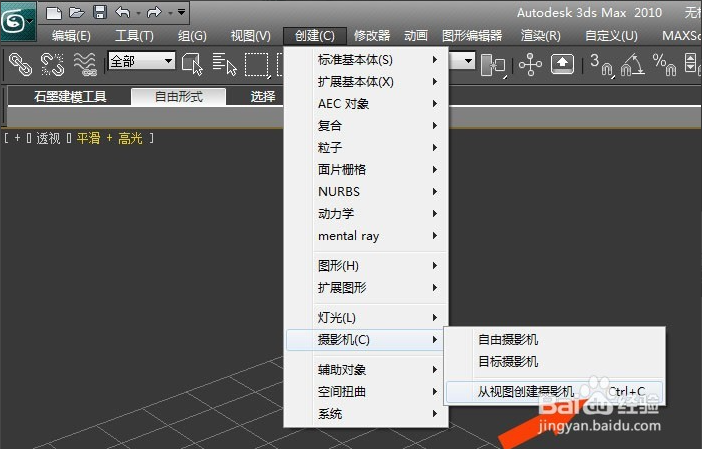The height and width of the screenshot is (449, 702).
Task: Expand the 动力学 submenu
Action: click(366, 214)
